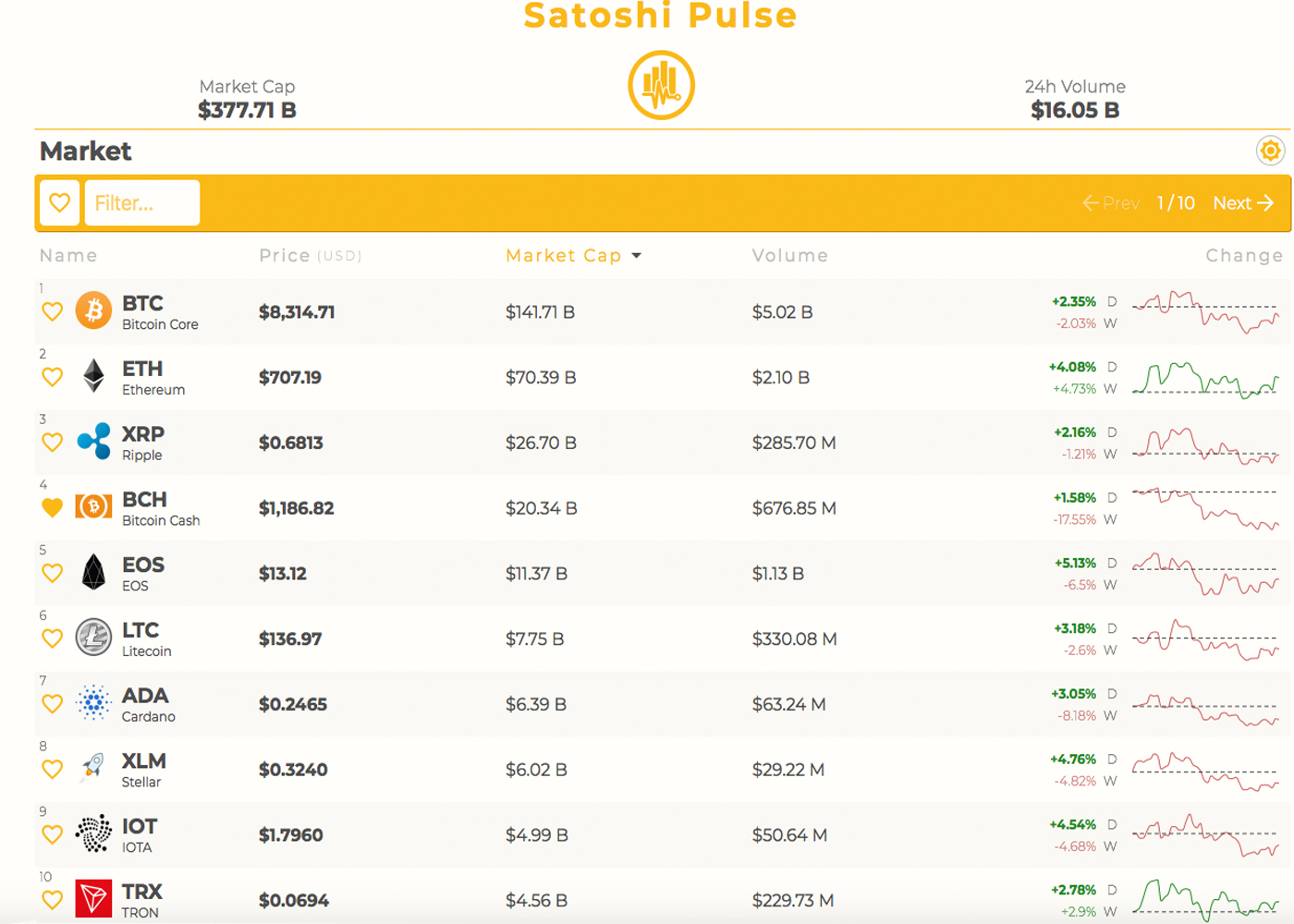
Task: Click the Stellar rocket logo
Action: pyautogui.click(x=92, y=768)
